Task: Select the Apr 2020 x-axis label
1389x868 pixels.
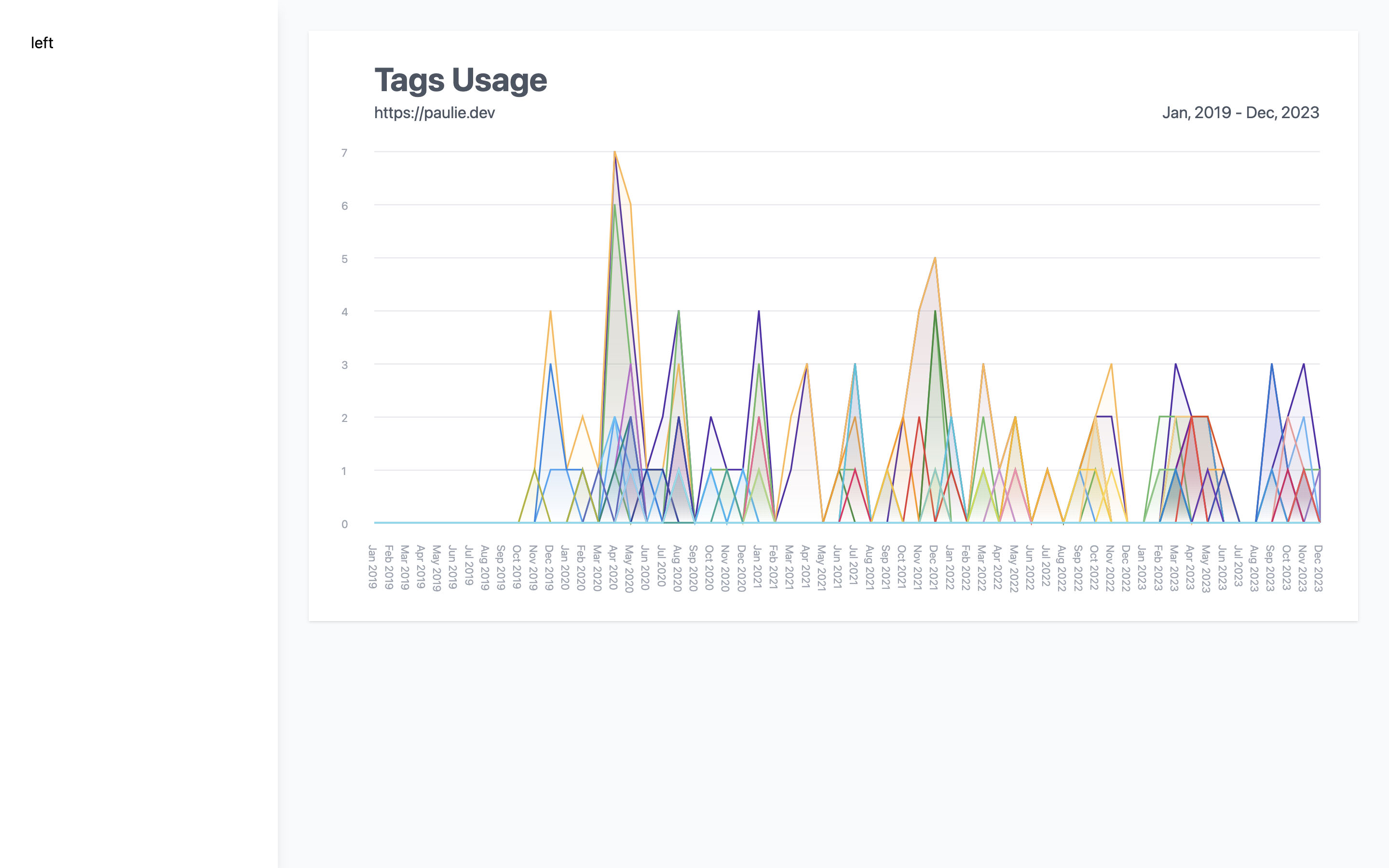Action: [x=613, y=567]
